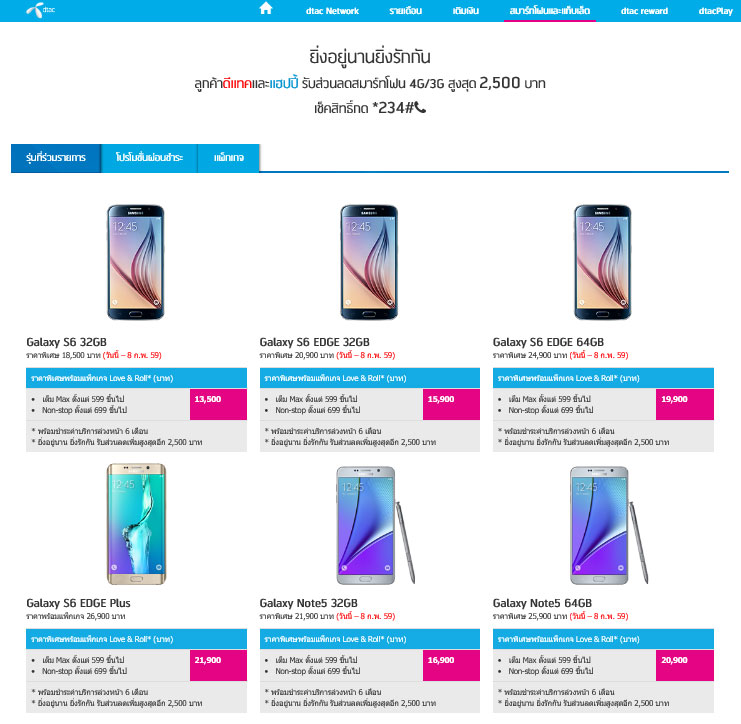
Task: Click the 13,500 pink price box
Action: (x=218, y=405)
